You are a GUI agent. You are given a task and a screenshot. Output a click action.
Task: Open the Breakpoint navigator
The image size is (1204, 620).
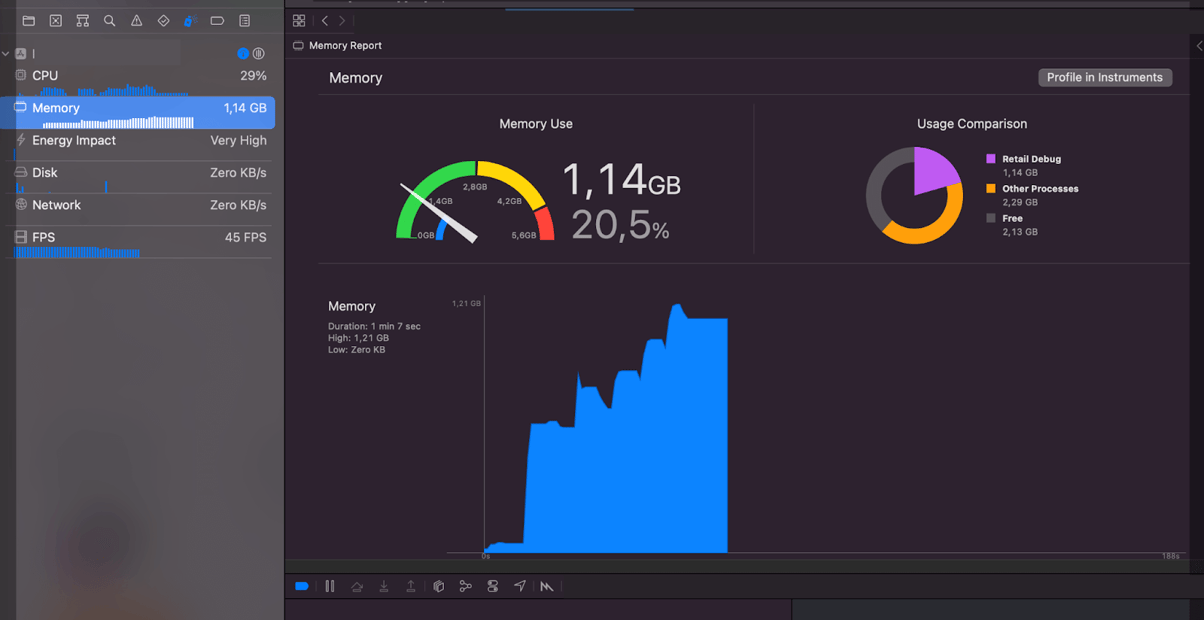(x=217, y=20)
